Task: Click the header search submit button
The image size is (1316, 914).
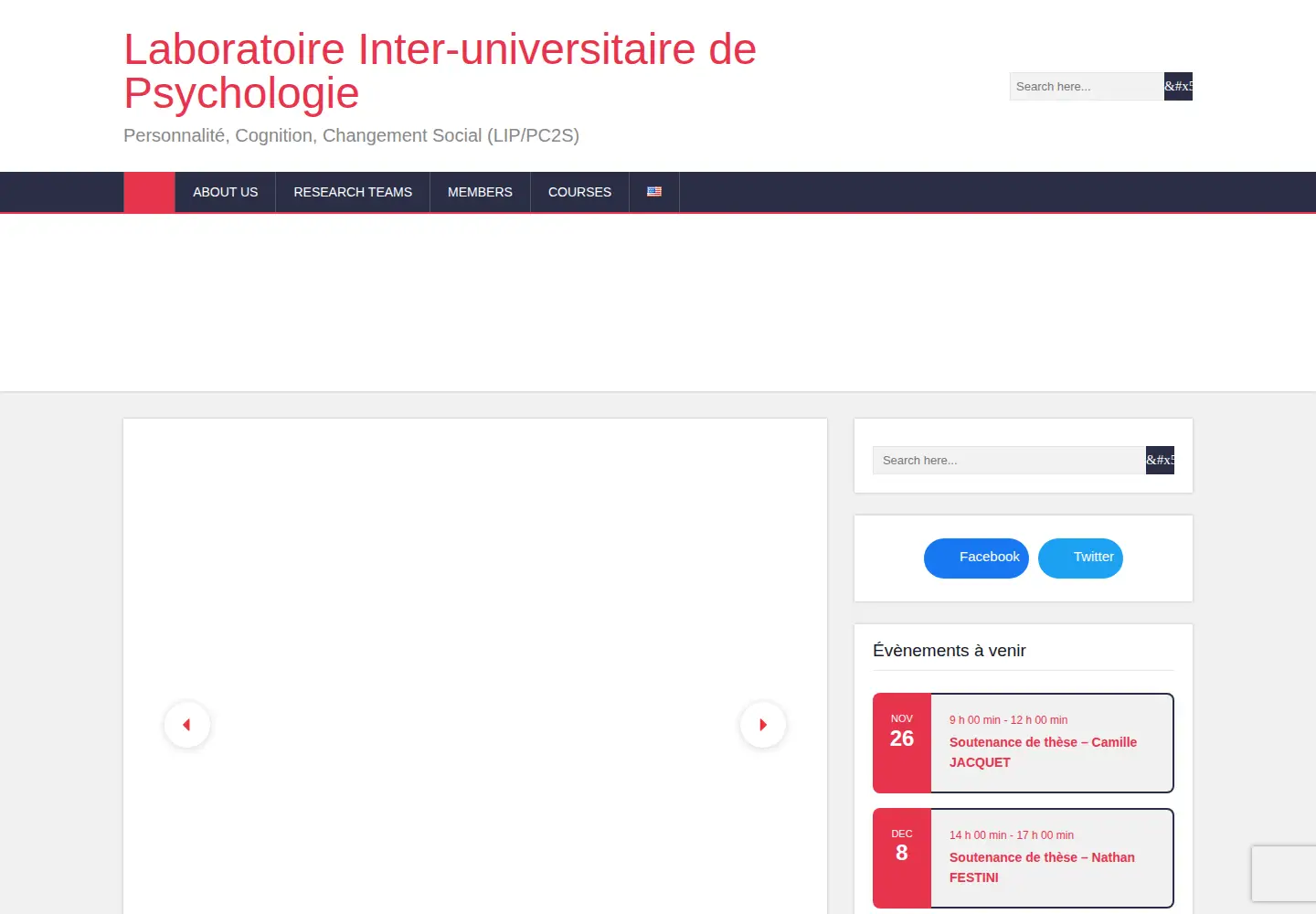Action: click(1178, 87)
